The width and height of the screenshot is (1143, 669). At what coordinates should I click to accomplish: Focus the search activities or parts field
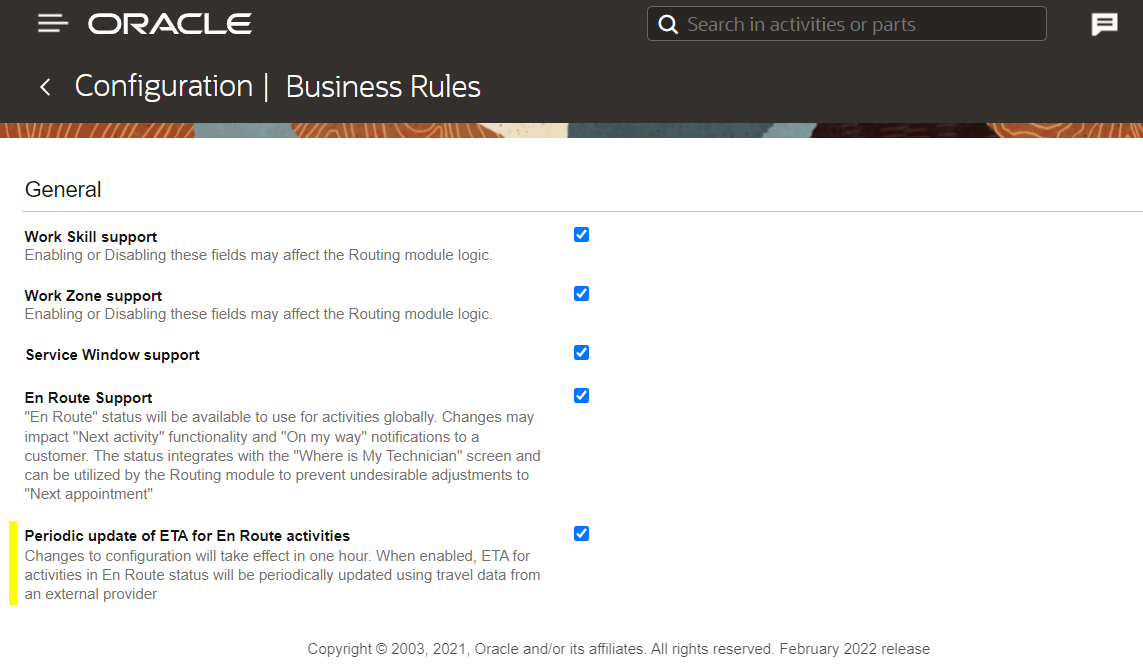[847, 24]
